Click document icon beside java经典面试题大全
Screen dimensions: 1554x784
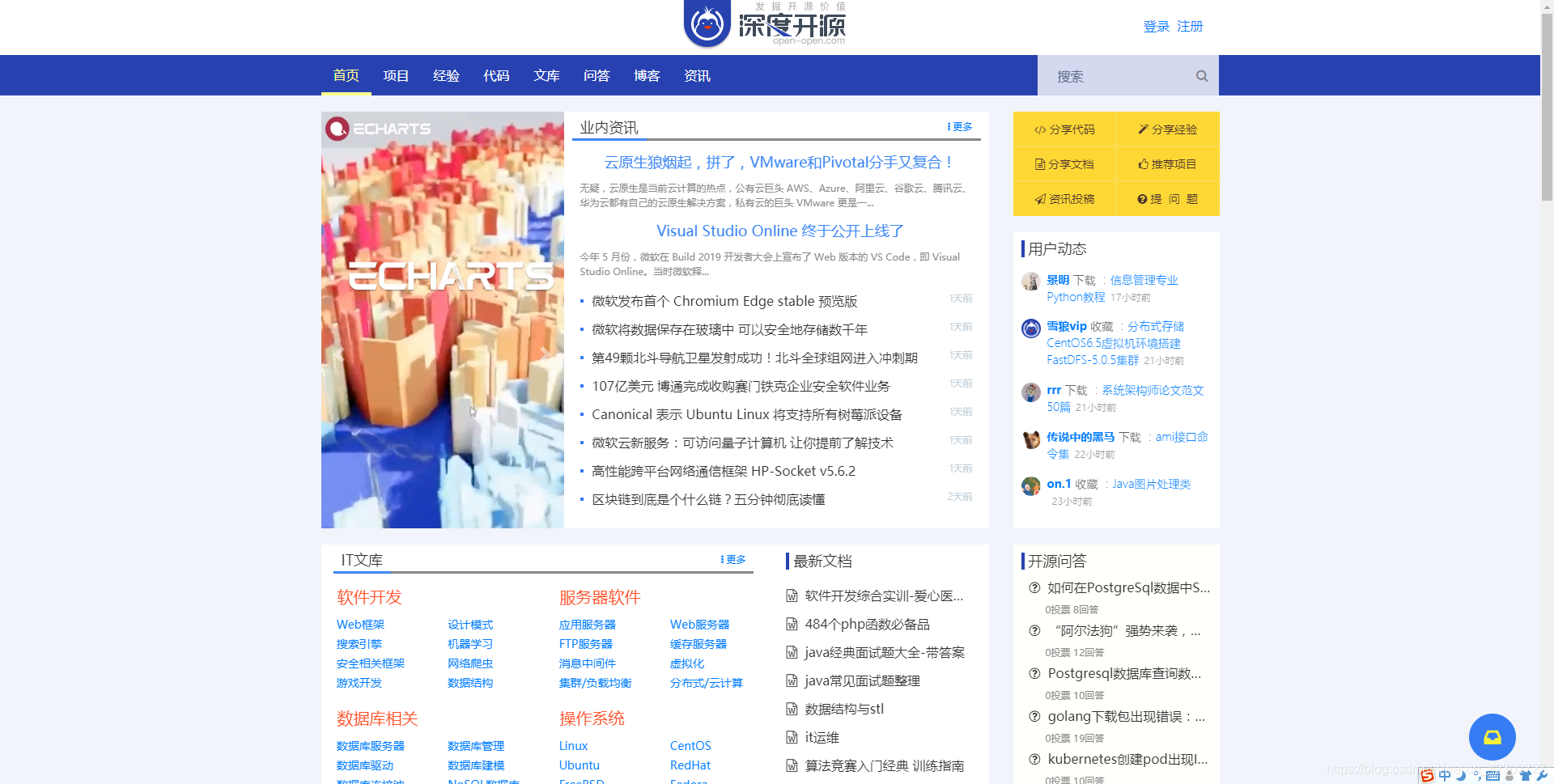[792, 653]
